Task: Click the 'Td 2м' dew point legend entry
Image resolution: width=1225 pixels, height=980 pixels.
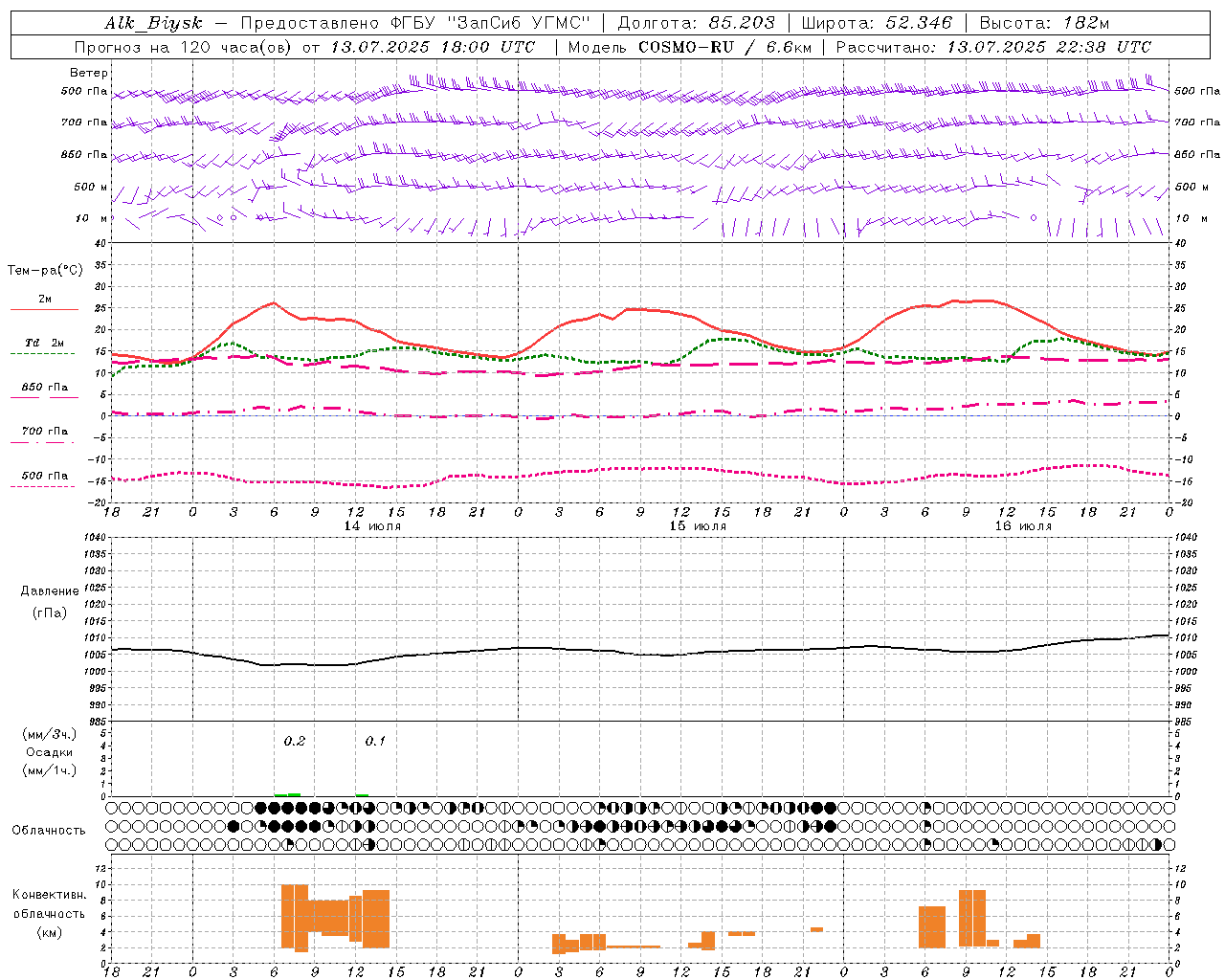Action: [x=45, y=343]
